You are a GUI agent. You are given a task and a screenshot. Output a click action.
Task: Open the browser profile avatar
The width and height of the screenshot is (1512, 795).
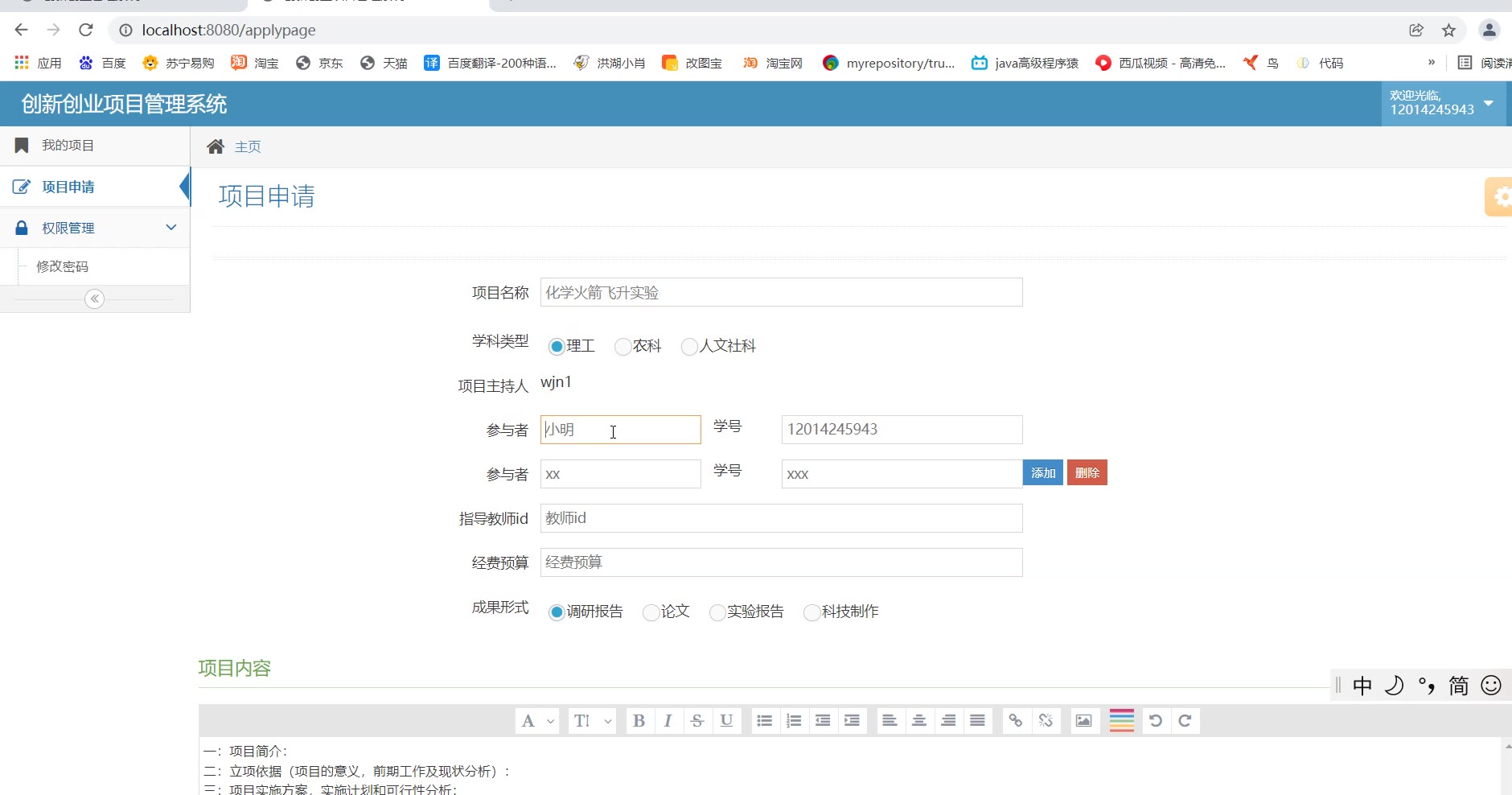tap(1489, 31)
